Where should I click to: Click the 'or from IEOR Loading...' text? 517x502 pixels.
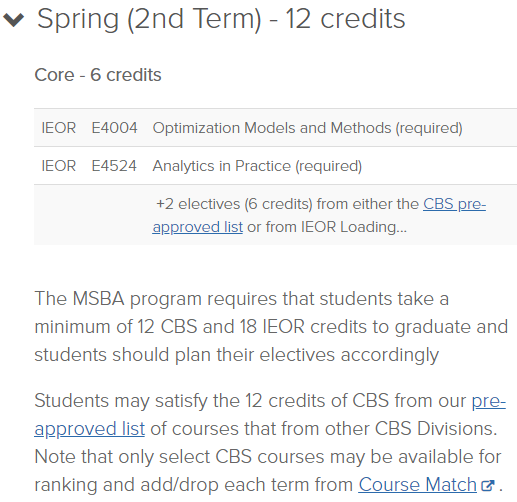[327, 227]
